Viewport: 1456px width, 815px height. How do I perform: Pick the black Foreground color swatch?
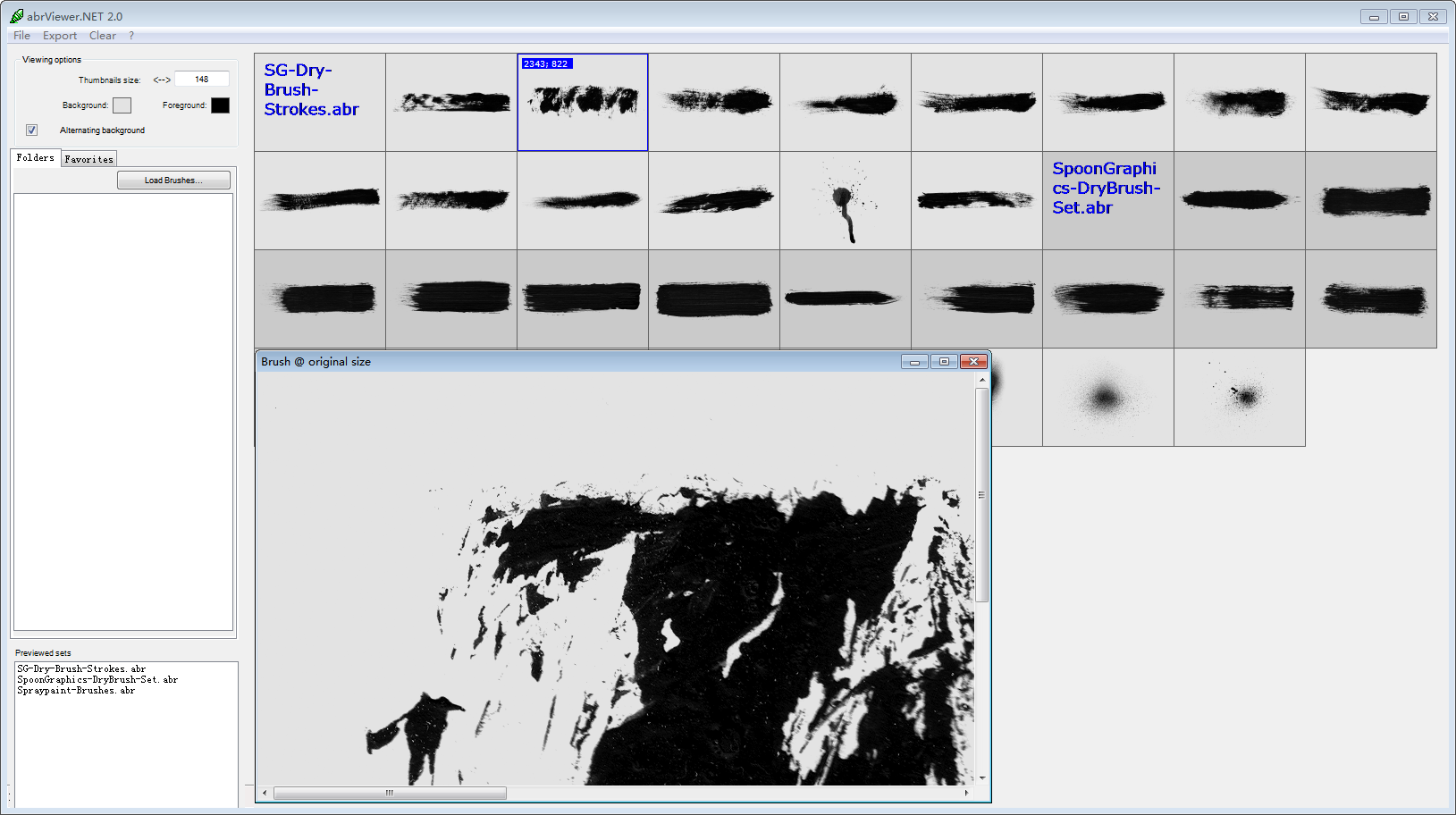pos(220,105)
